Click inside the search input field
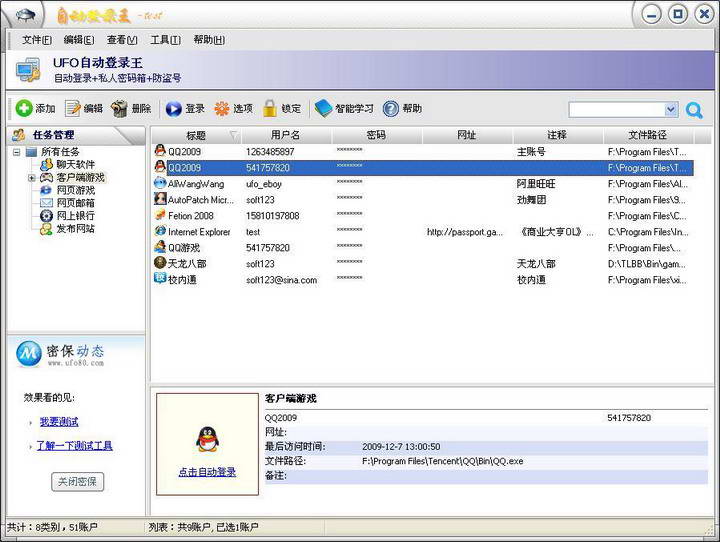 [617, 109]
